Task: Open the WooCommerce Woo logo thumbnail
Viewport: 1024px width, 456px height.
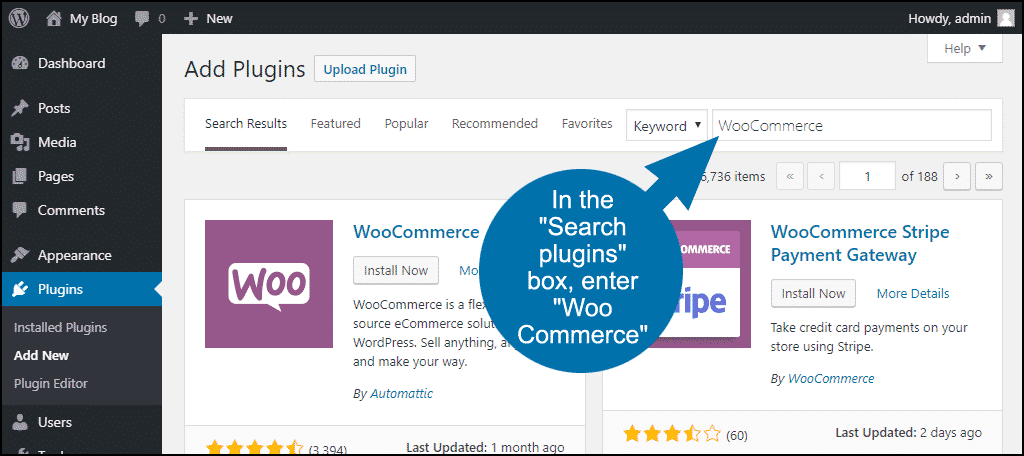Action: tap(269, 284)
